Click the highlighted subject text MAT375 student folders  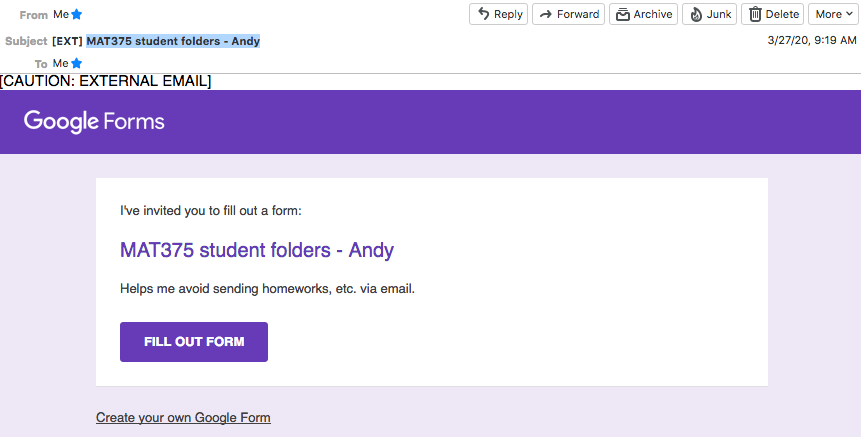(x=173, y=41)
